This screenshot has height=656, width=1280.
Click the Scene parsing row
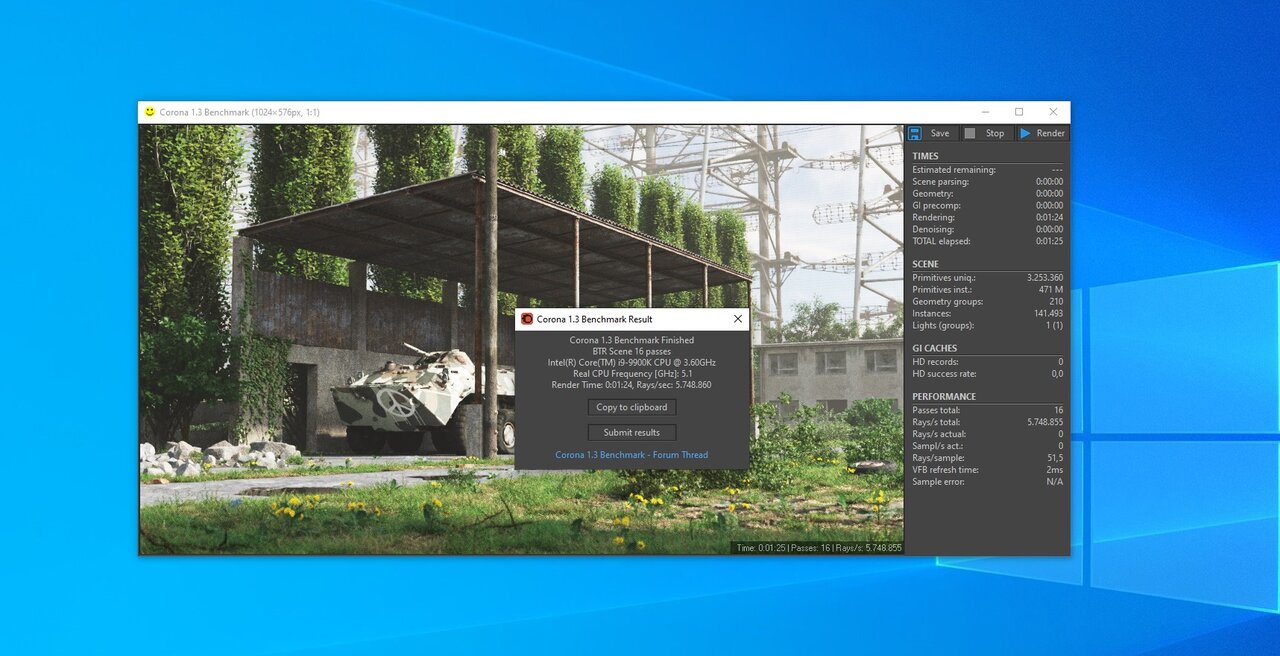pyautogui.click(x=987, y=182)
